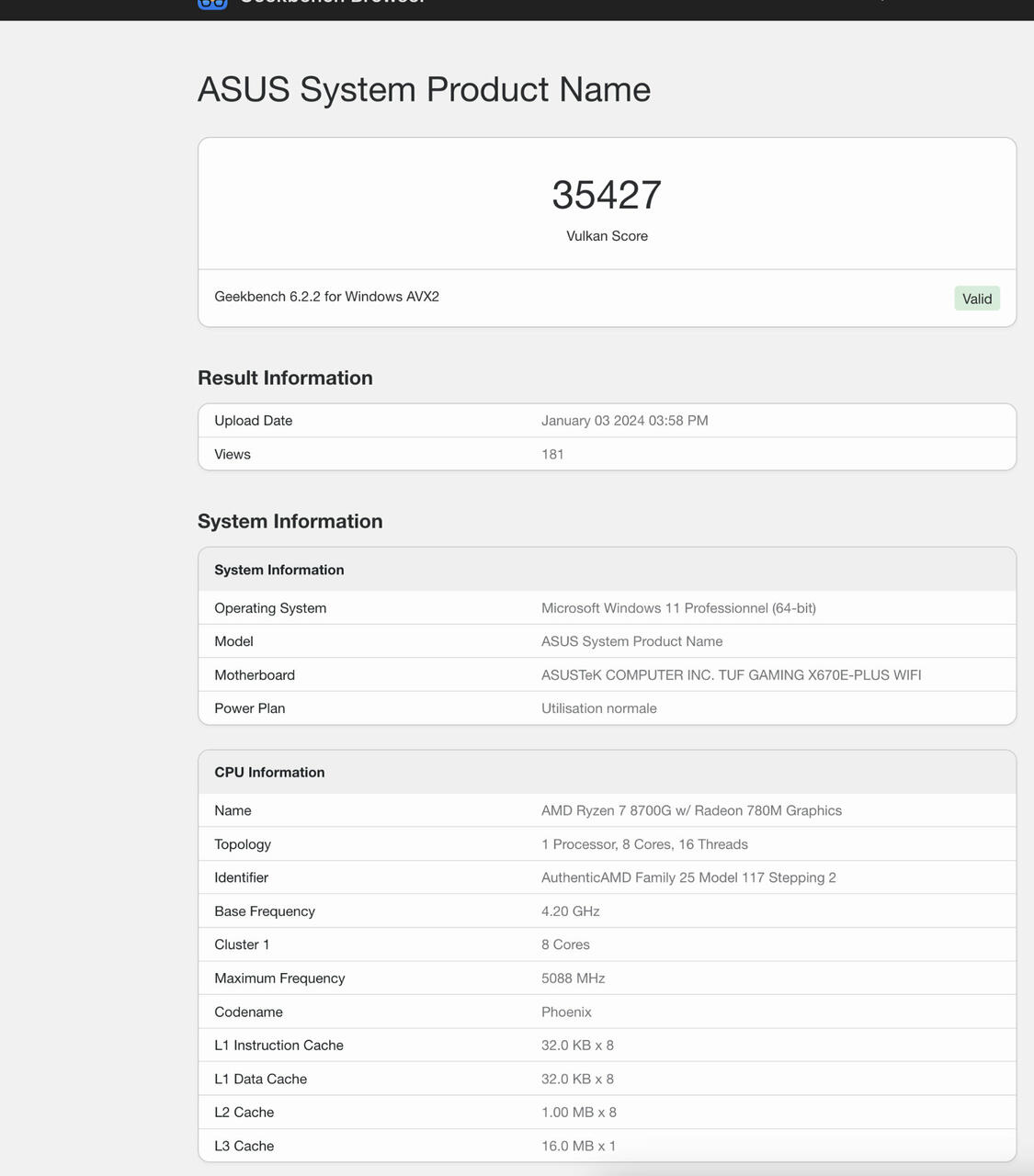
Task: Click 'Geekbench 6.2.2 for Windows AVX2' text
Action: (x=326, y=297)
